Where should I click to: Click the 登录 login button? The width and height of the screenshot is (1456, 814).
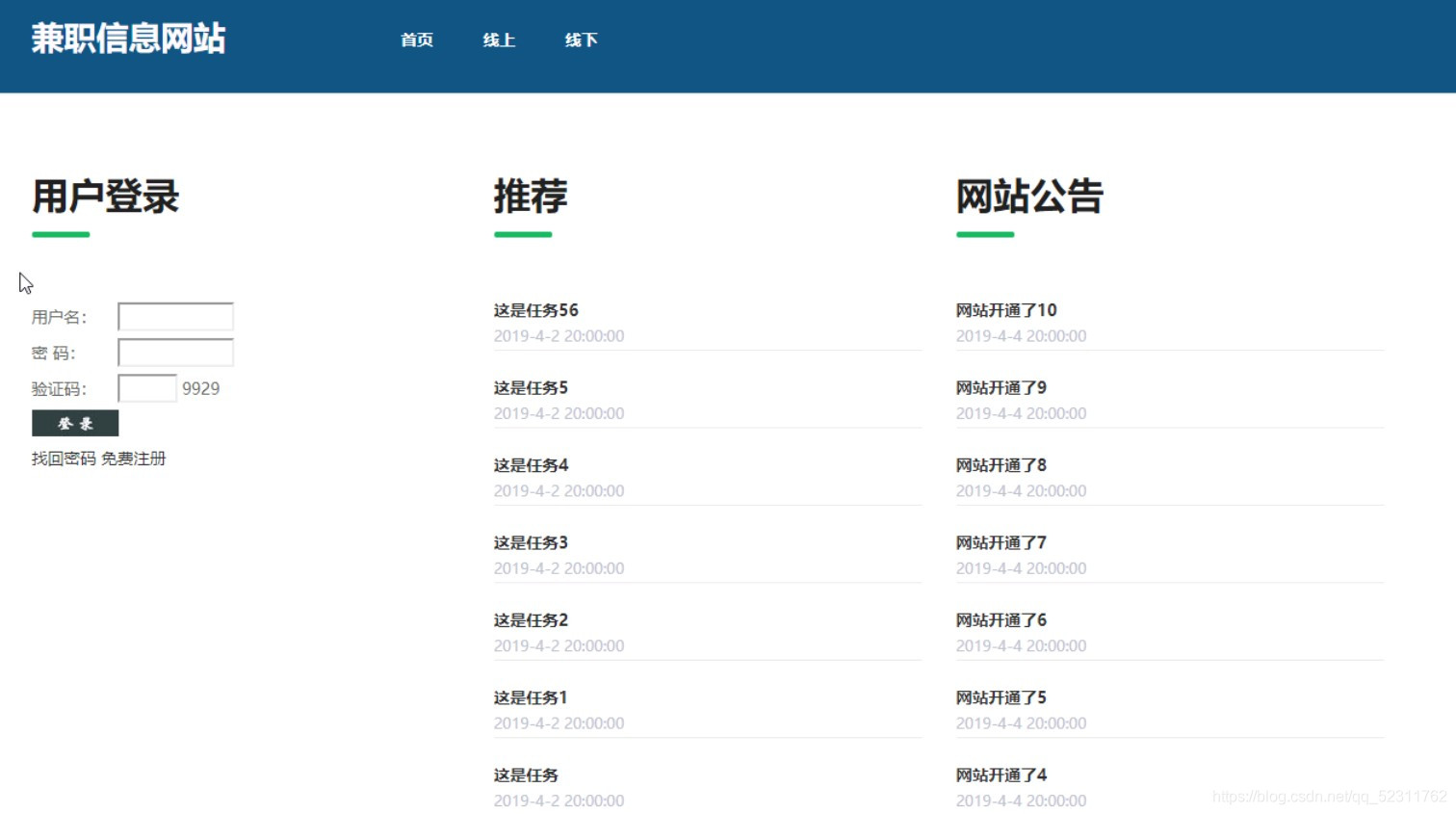click(75, 422)
